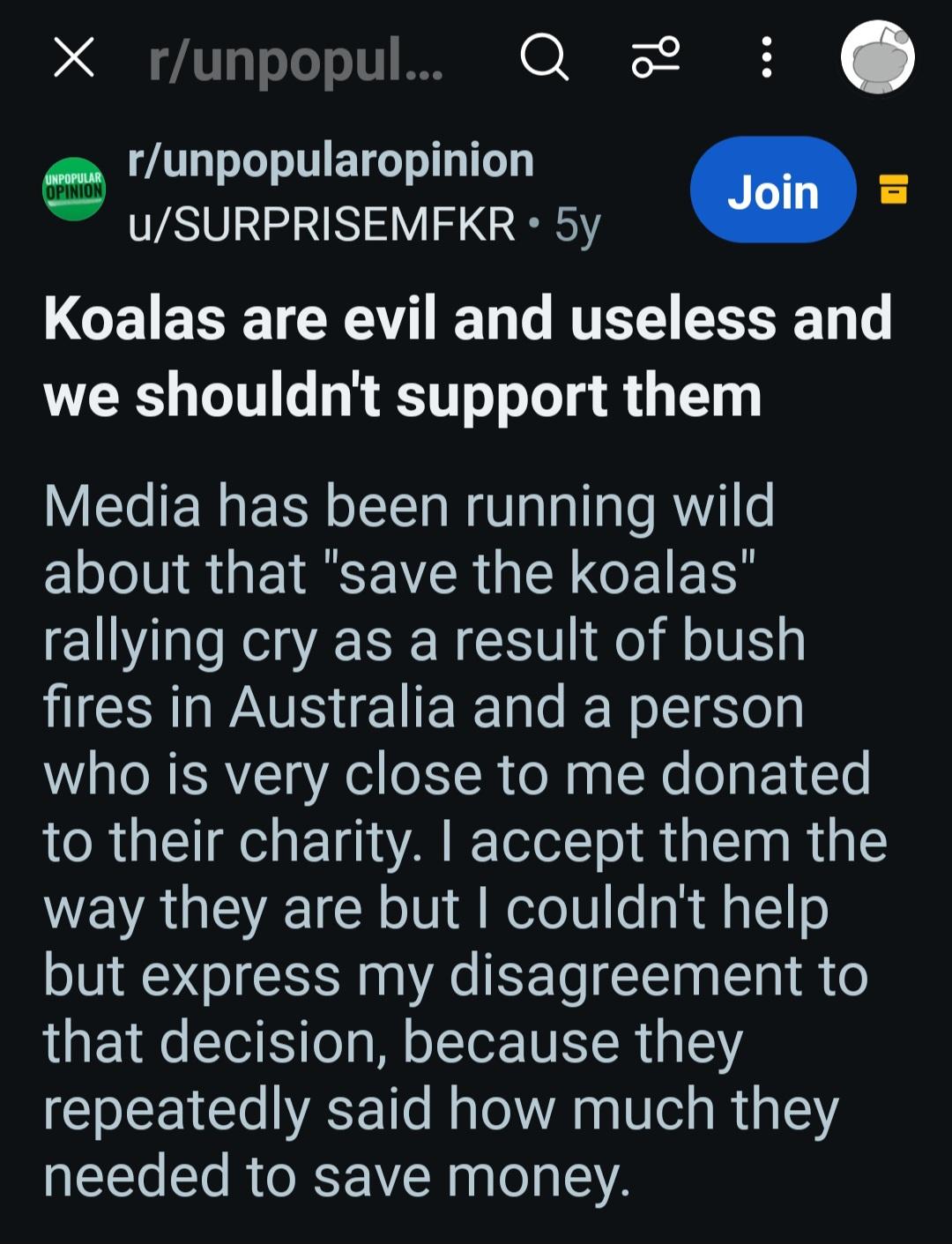
Task: View the u/SURPRISEMFKR user profile
Action: (x=322, y=225)
